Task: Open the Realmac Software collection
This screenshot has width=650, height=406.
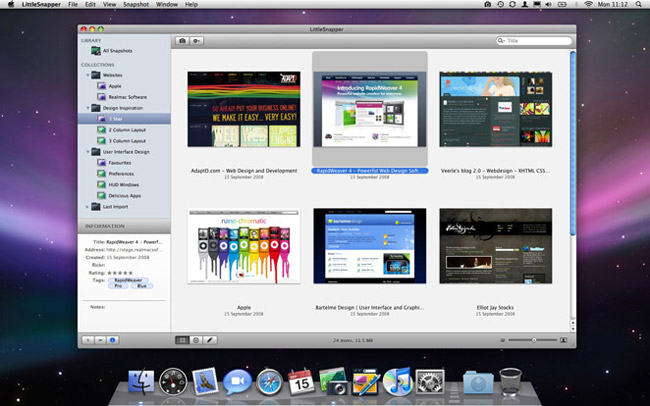Action: [127, 97]
